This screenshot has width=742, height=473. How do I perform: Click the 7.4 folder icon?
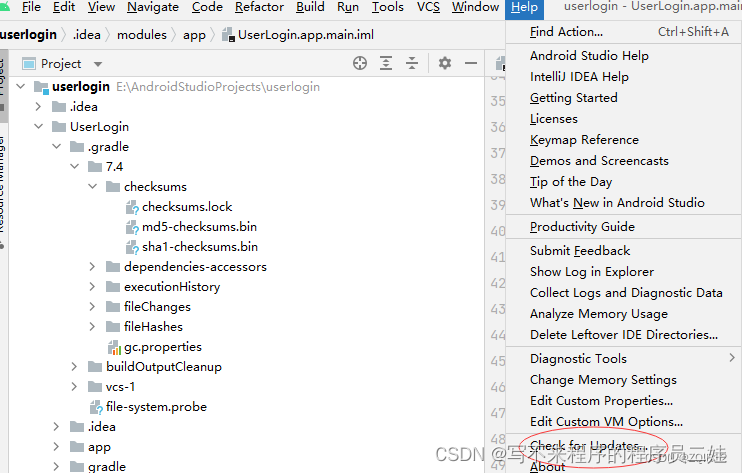[95, 167]
